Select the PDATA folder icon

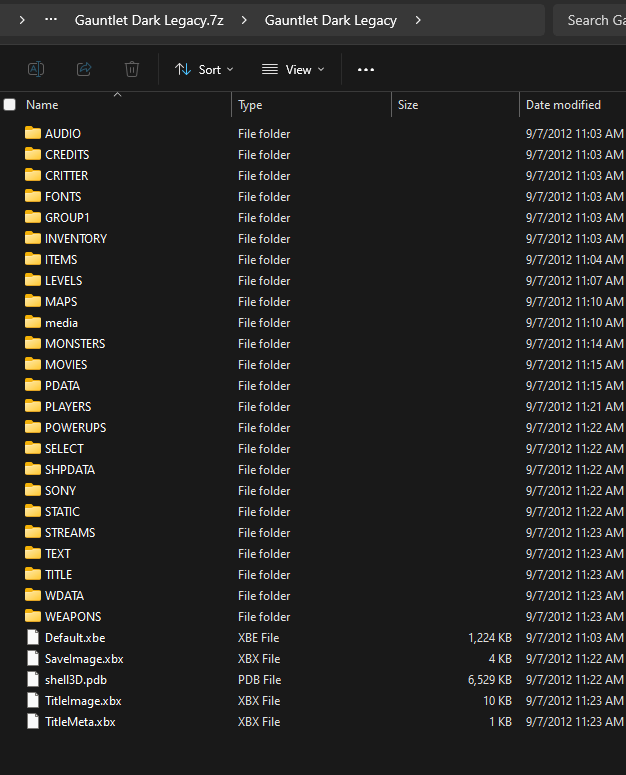(33, 386)
